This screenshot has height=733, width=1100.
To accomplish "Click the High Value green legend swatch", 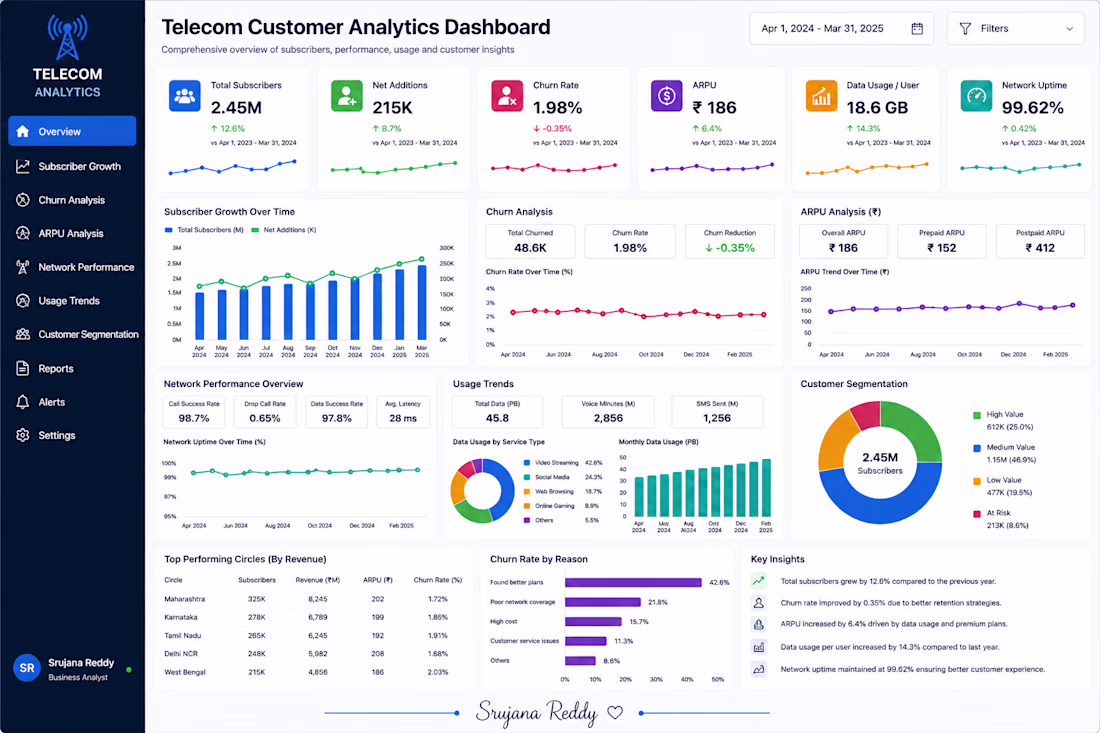I will pyautogui.click(x=977, y=415).
